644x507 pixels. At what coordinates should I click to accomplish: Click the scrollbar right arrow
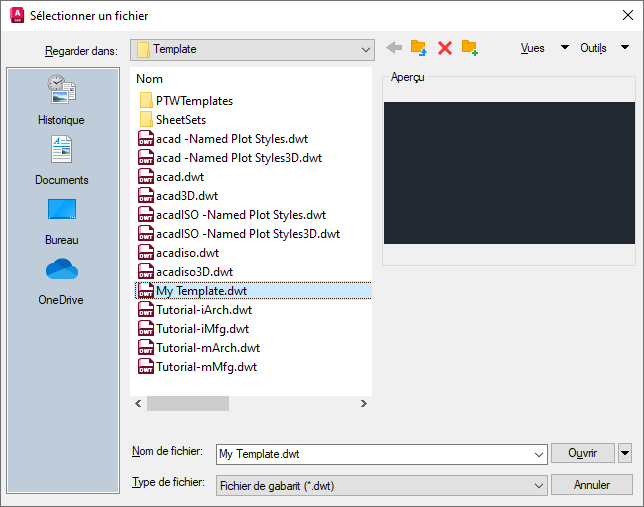click(363, 403)
